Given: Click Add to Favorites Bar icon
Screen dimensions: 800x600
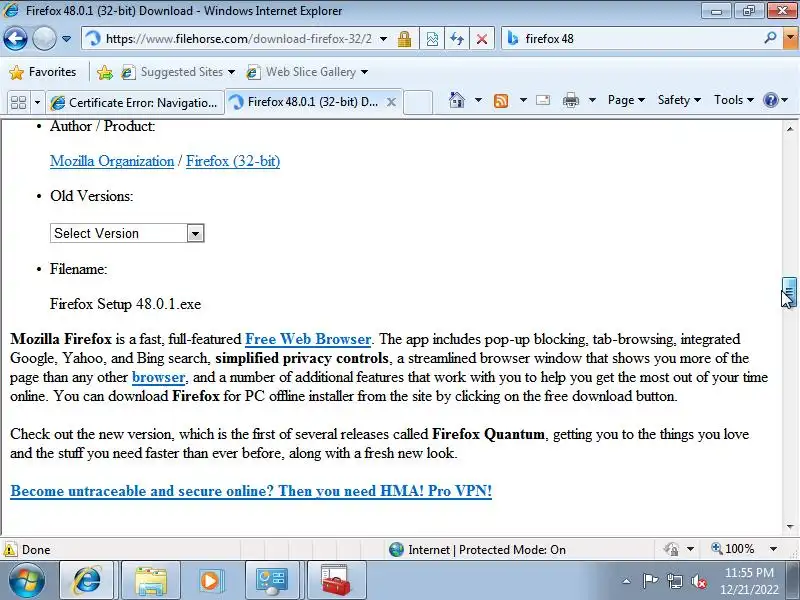Looking at the screenshot, I should tap(105, 72).
